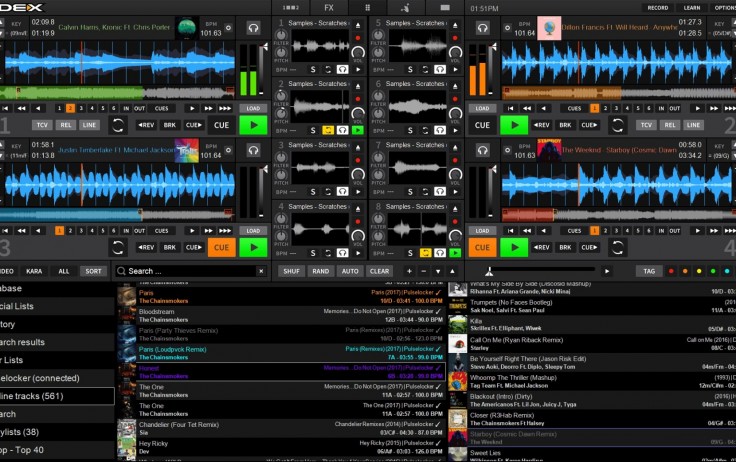
Task: Toggle headphone monitoring on deck 1
Action: tap(254, 29)
